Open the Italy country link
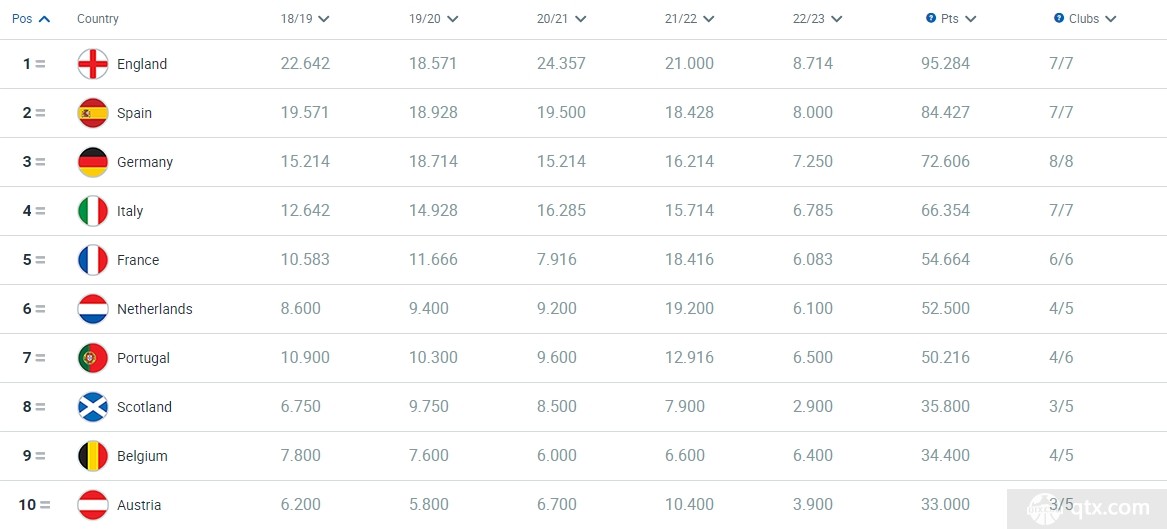1167x529 pixels. [130, 211]
